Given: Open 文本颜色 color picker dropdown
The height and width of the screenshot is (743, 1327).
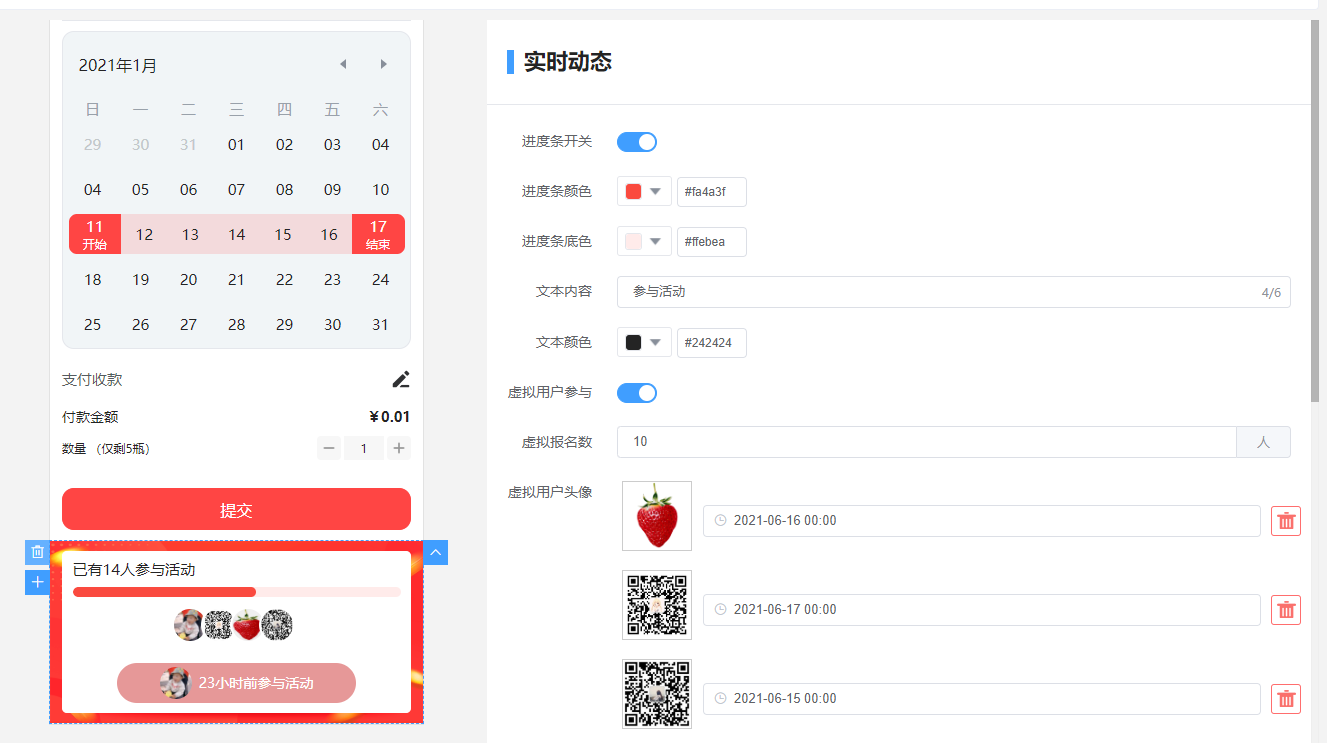Looking at the screenshot, I should 656,343.
